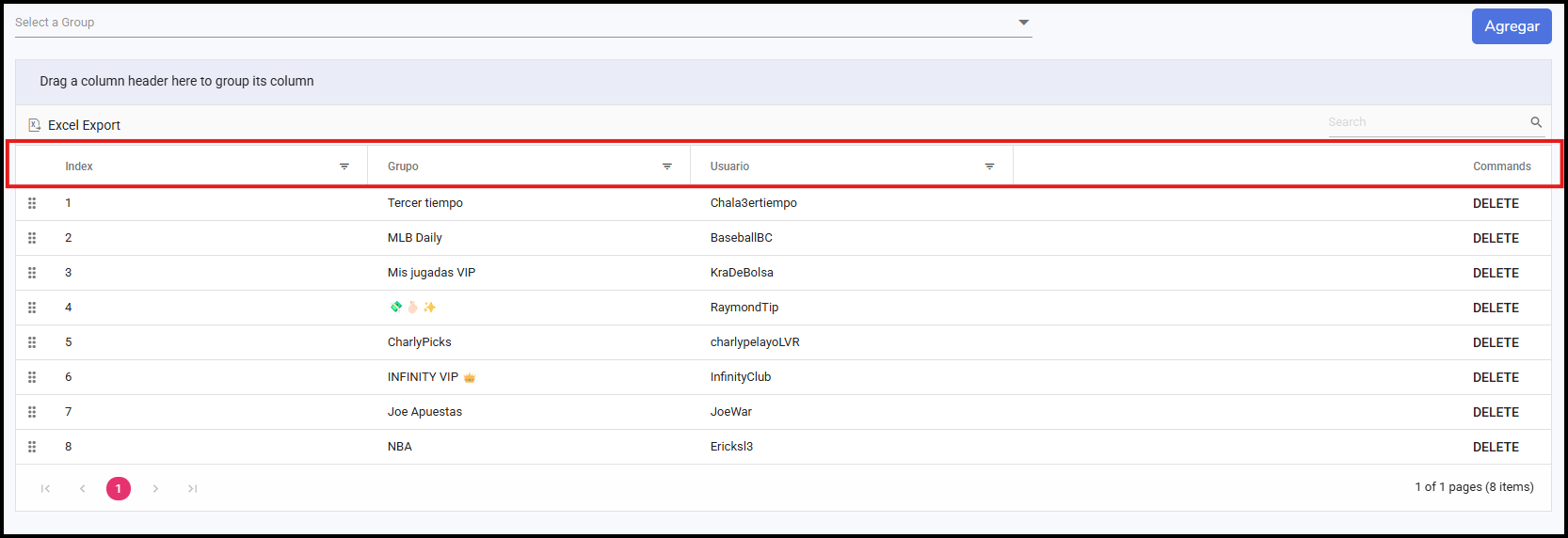The image size is (1568, 538).
Task: Delete the Joe Apuestas row
Action: (x=1496, y=412)
